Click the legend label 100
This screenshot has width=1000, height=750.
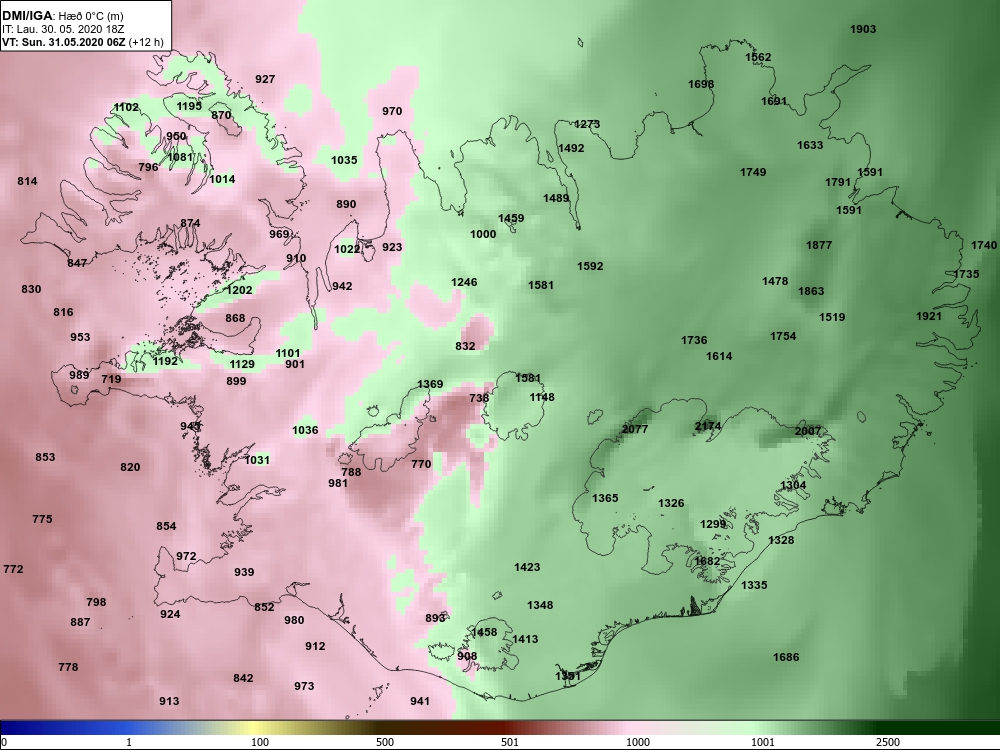click(x=260, y=742)
